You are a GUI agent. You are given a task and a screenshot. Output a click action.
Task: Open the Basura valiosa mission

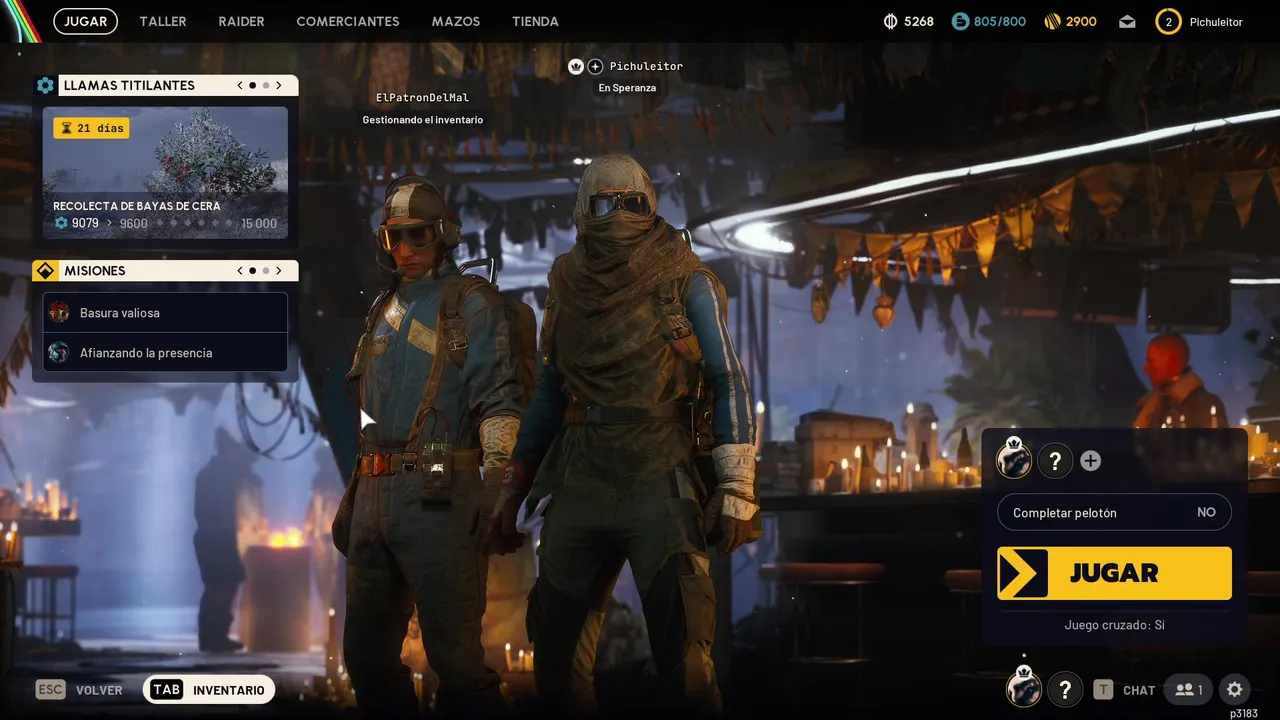(x=165, y=313)
